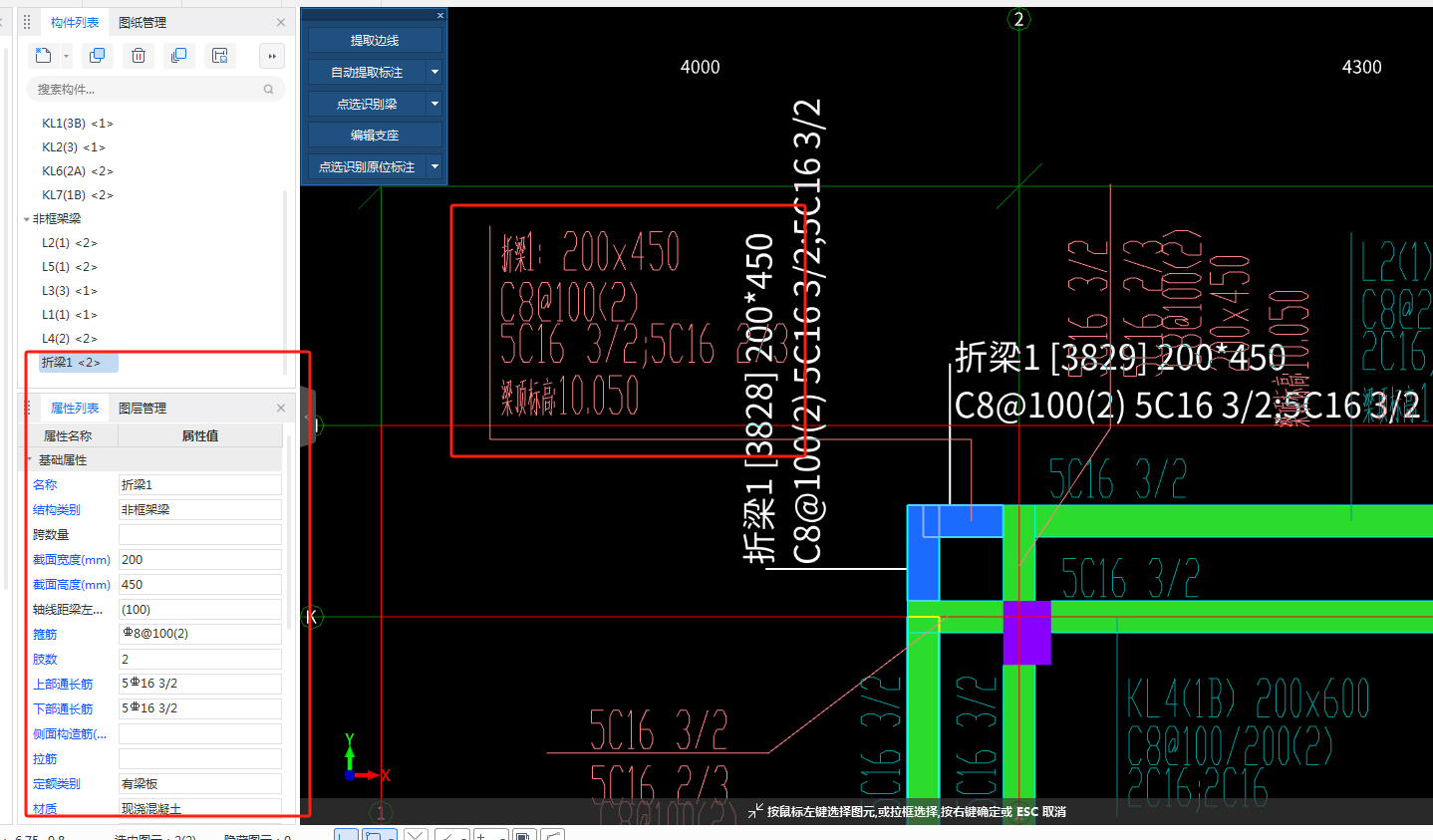
Task: Click the blue 上部通长筋 property label
Action: point(63,684)
